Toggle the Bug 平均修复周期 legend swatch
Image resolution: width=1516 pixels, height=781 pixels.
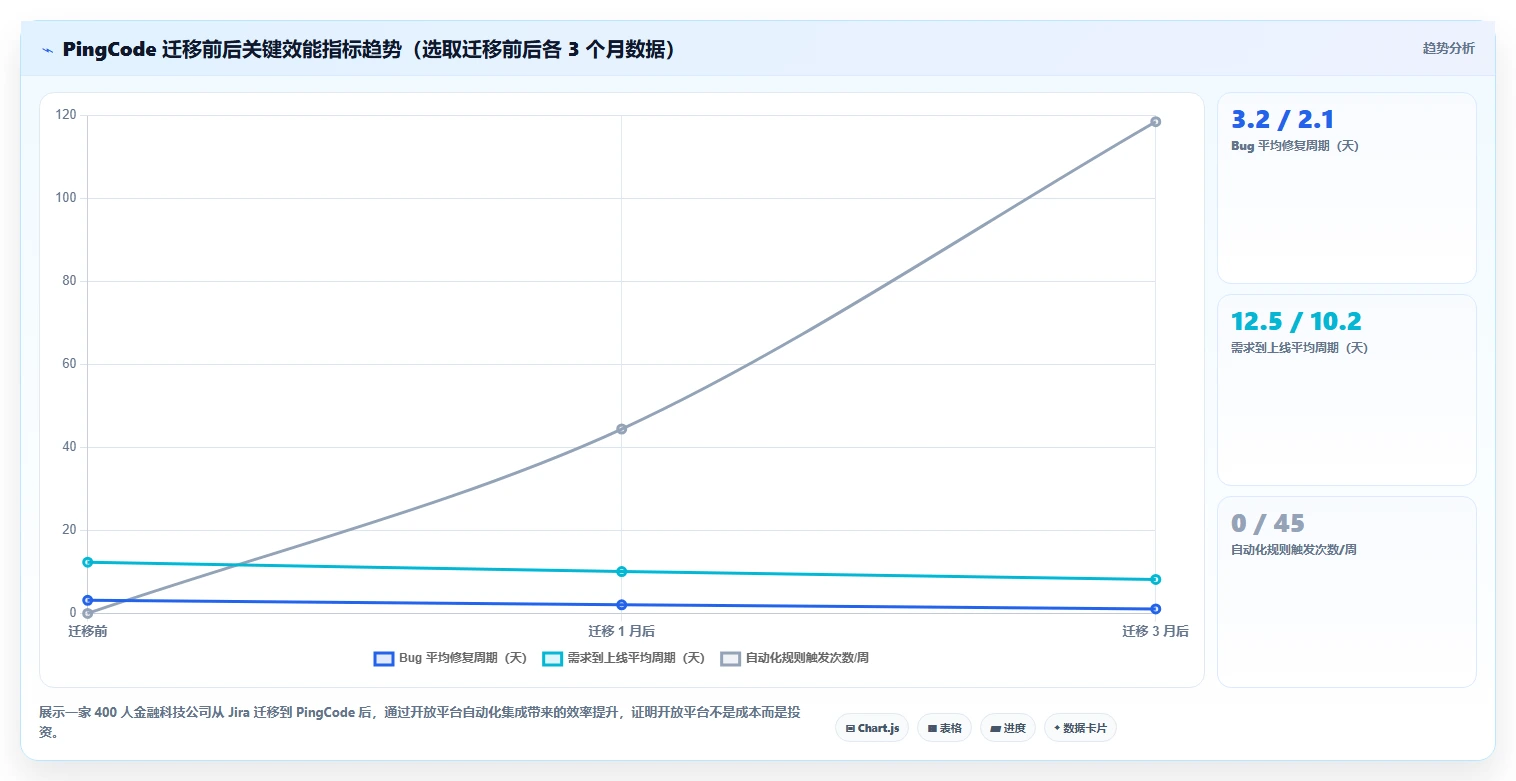[383, 658]
